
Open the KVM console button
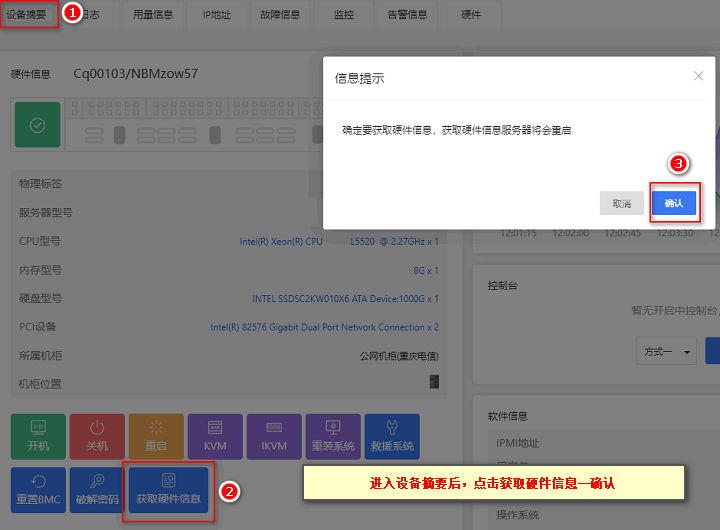pos(215,436)
